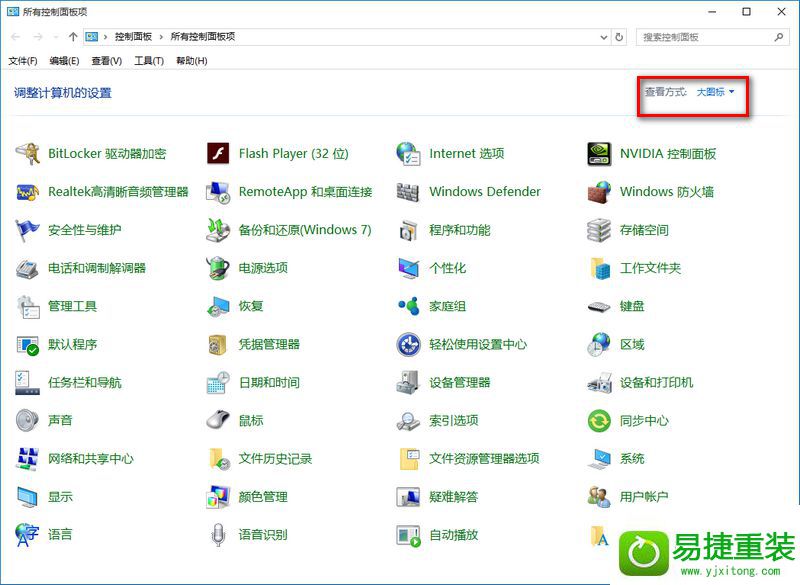Open the 键盘 keyboard icon

pos(598,307)
